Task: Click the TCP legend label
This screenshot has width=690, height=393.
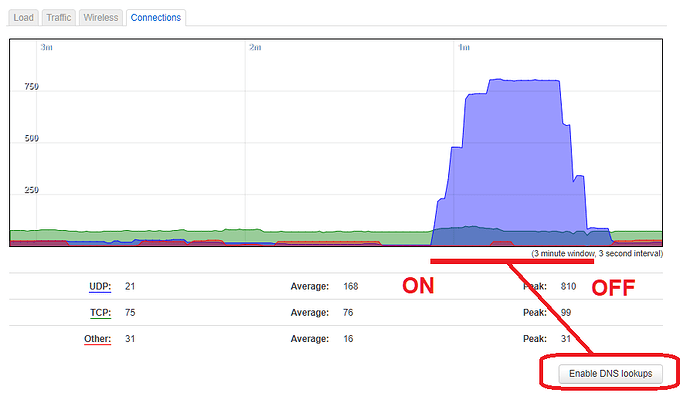Action: pos(100,313)
